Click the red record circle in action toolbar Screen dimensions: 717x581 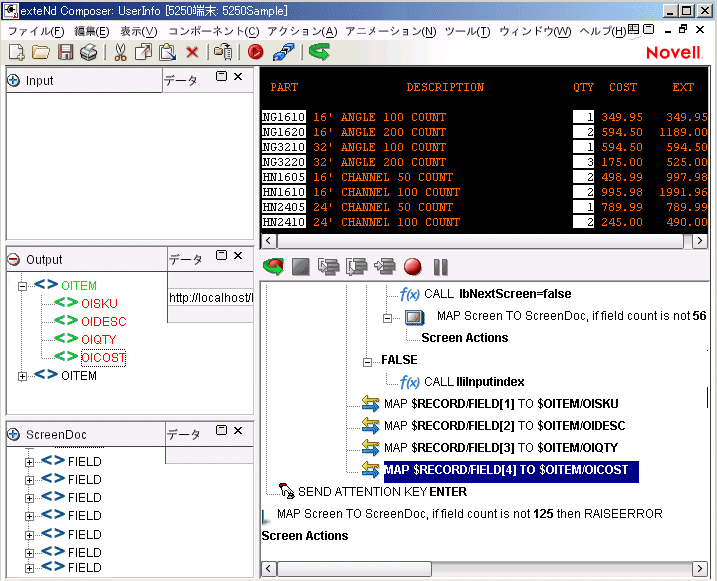coord(412,267)
